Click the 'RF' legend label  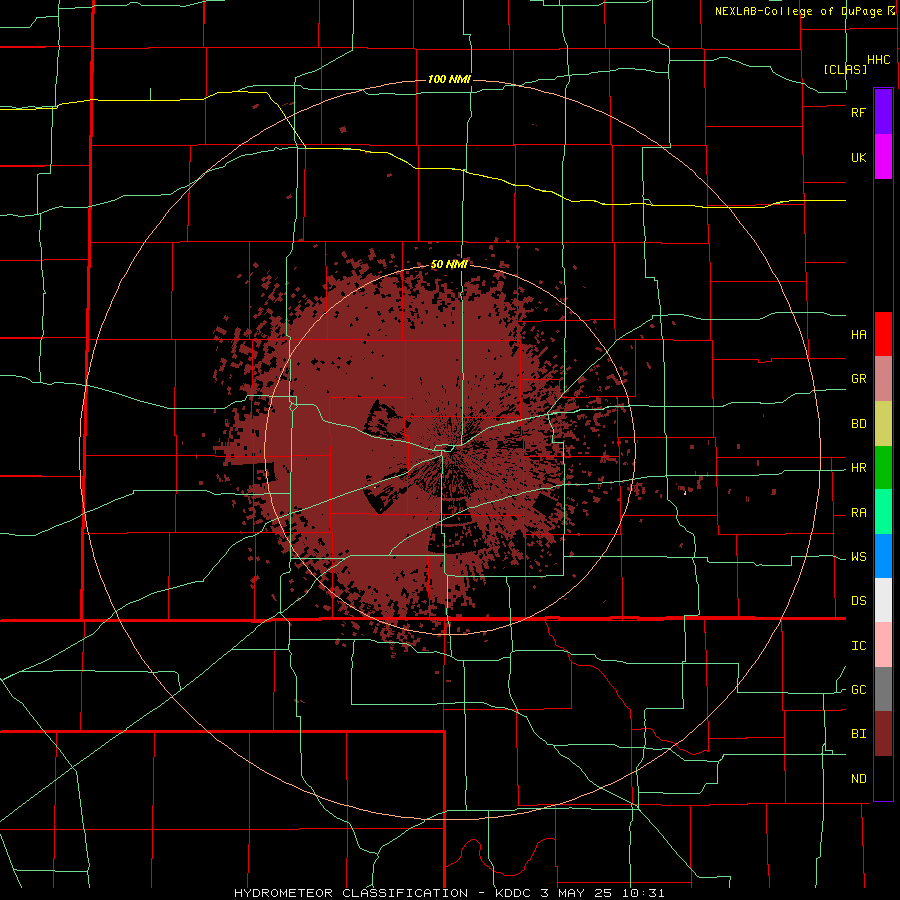(x=858, y=112)
